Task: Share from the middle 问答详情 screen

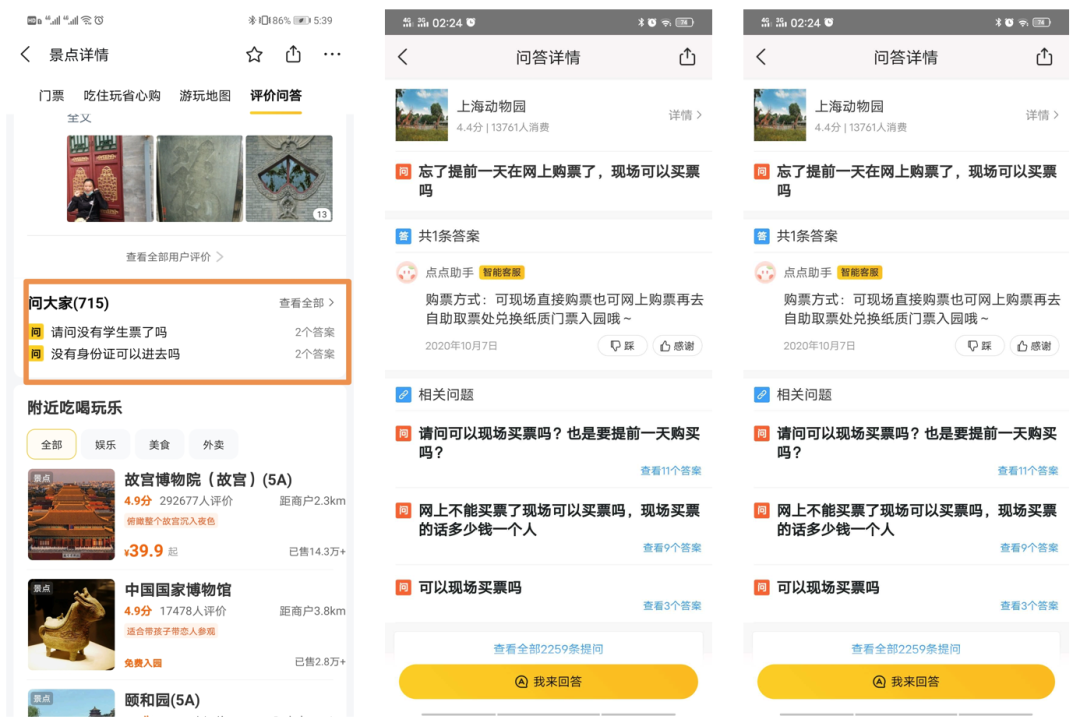Action: point(687,56)
